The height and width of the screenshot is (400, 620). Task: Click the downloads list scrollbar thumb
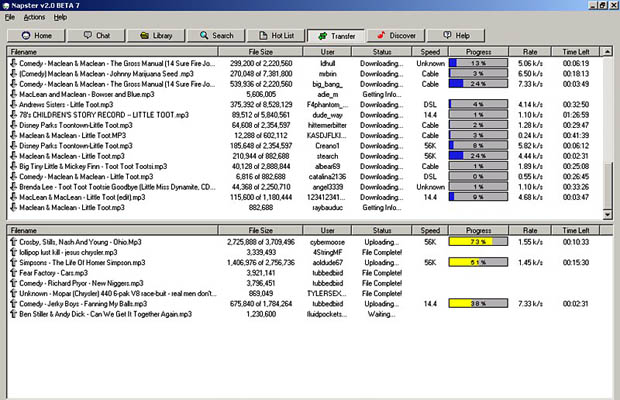coord(607,185)
